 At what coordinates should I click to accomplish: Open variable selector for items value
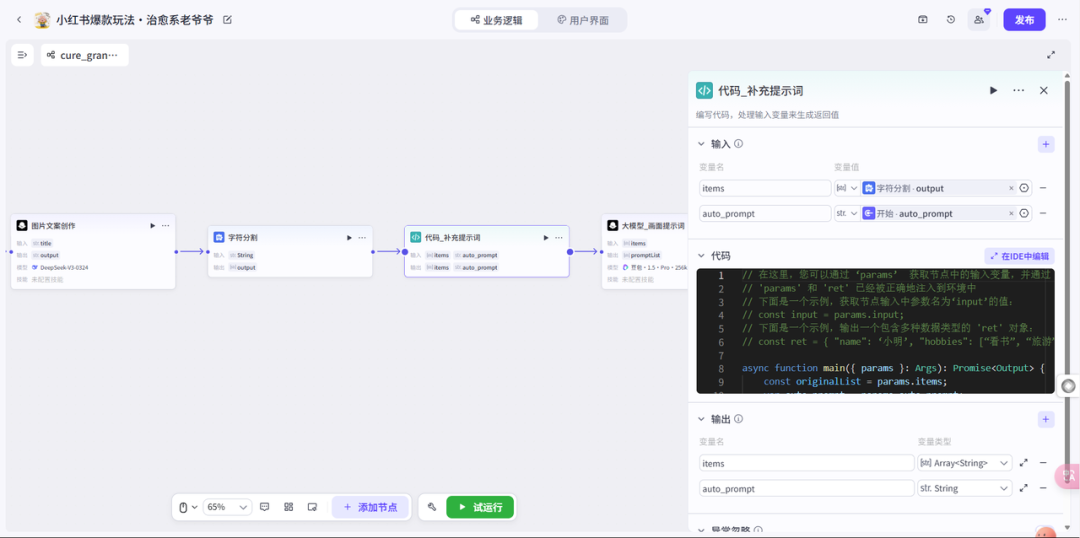1024,188
